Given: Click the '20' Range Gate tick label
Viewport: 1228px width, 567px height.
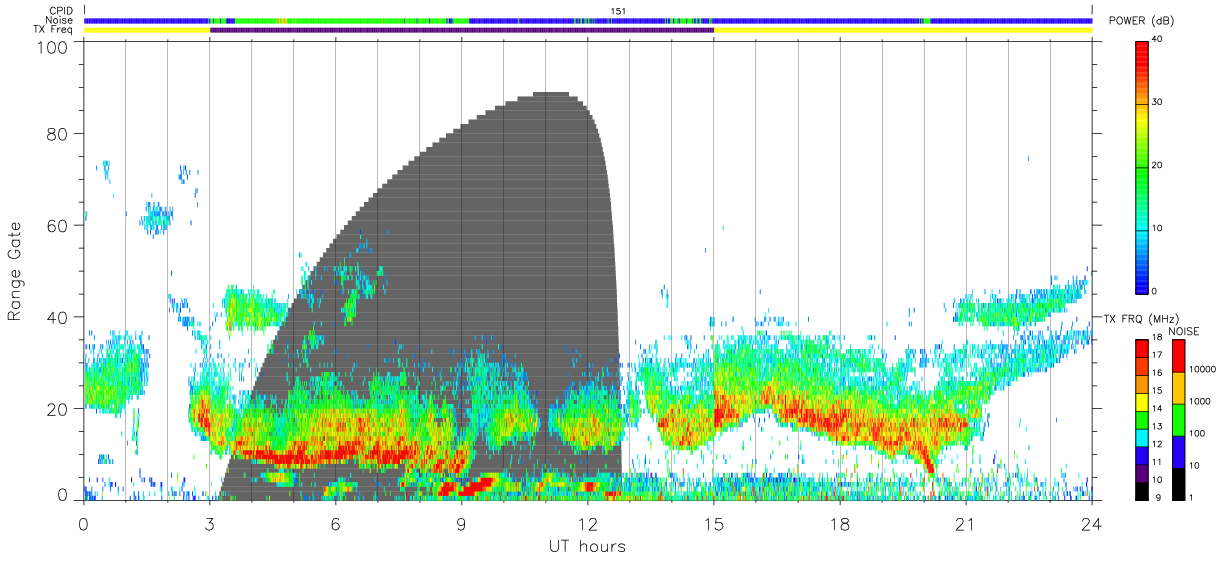Looking at the screenshot, I should pyautogui.click(x=59, y=409).
